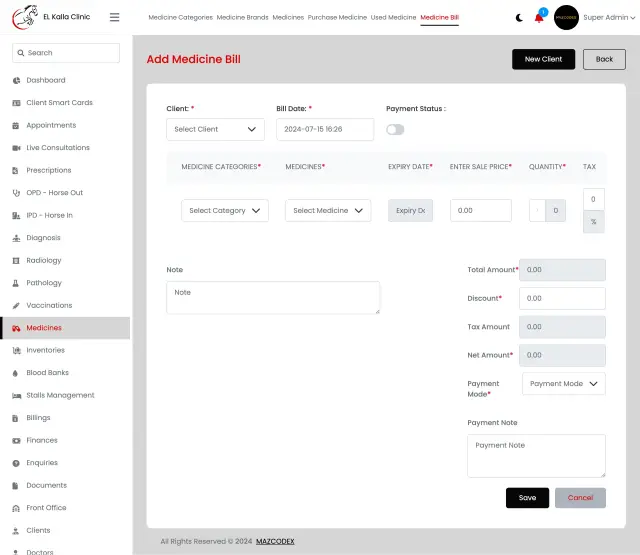Click the Client Smart Cards icon
This screenshot has width=640, height=555.
click(x=16, y=103)
